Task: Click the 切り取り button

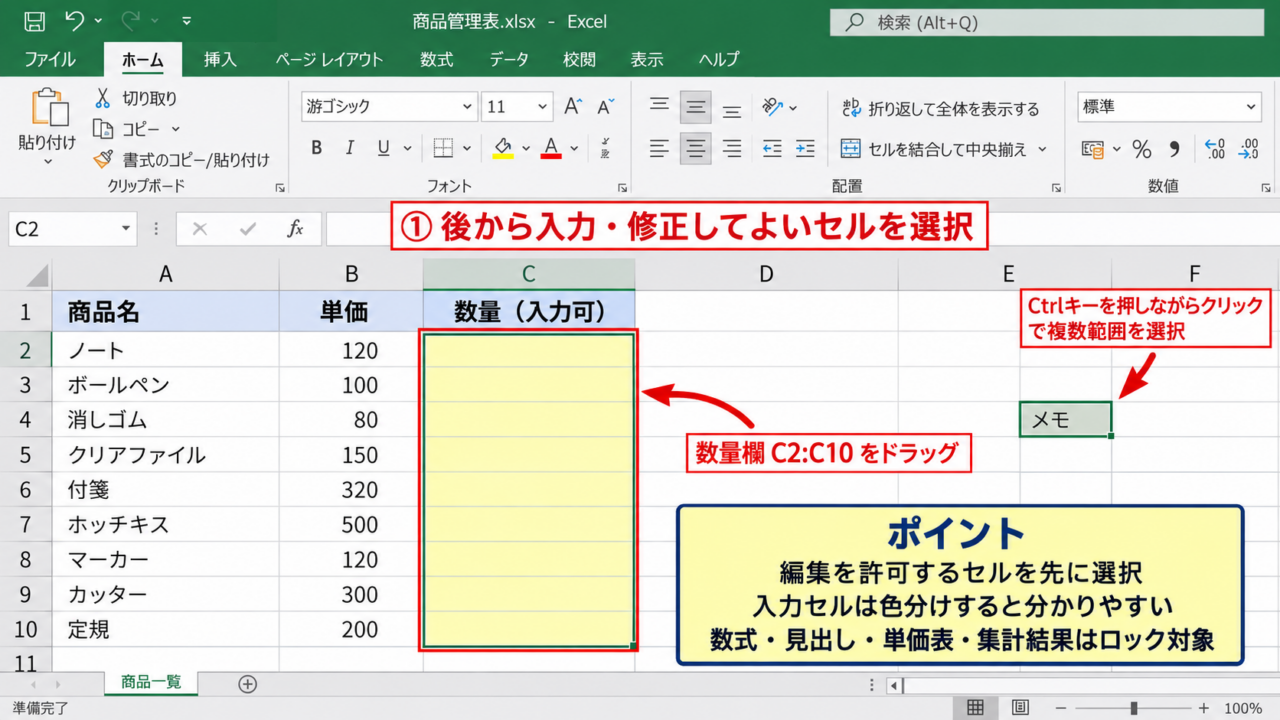Action: pyautogui.click(x=136, y=98)
